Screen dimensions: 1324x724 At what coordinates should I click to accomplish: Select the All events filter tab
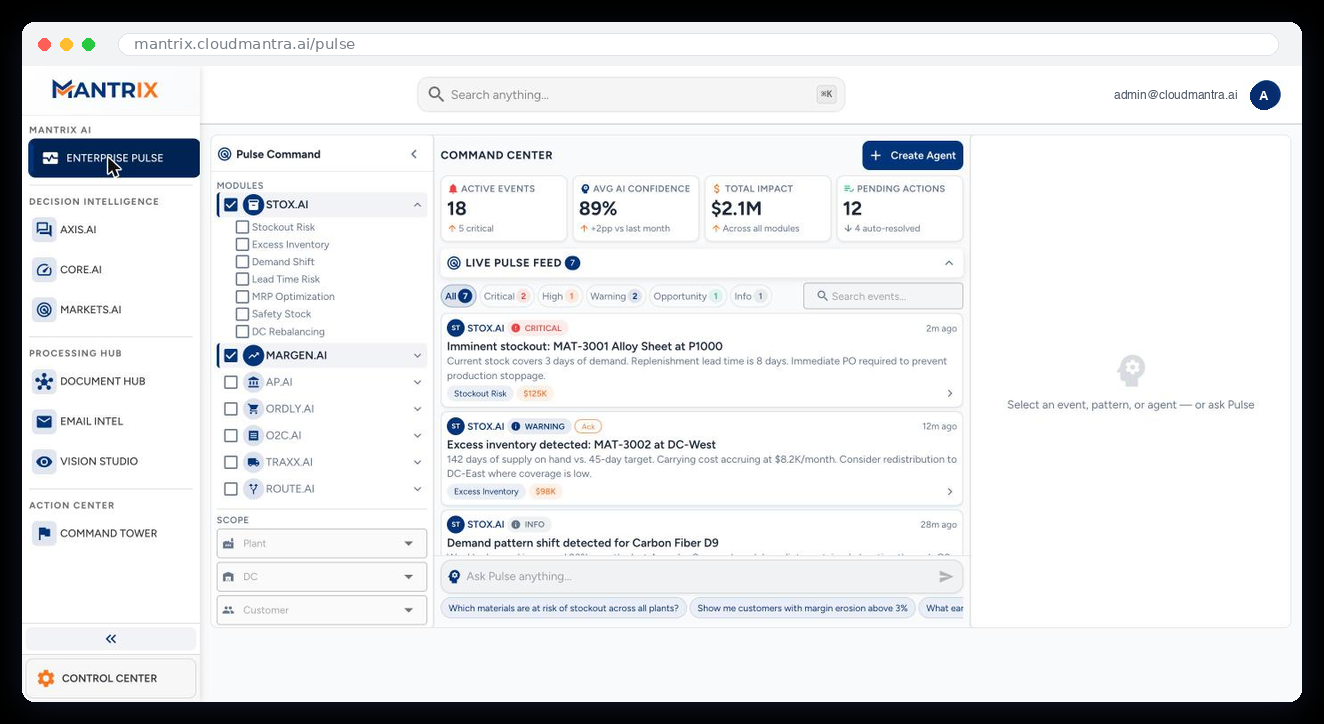coord(458,296)
